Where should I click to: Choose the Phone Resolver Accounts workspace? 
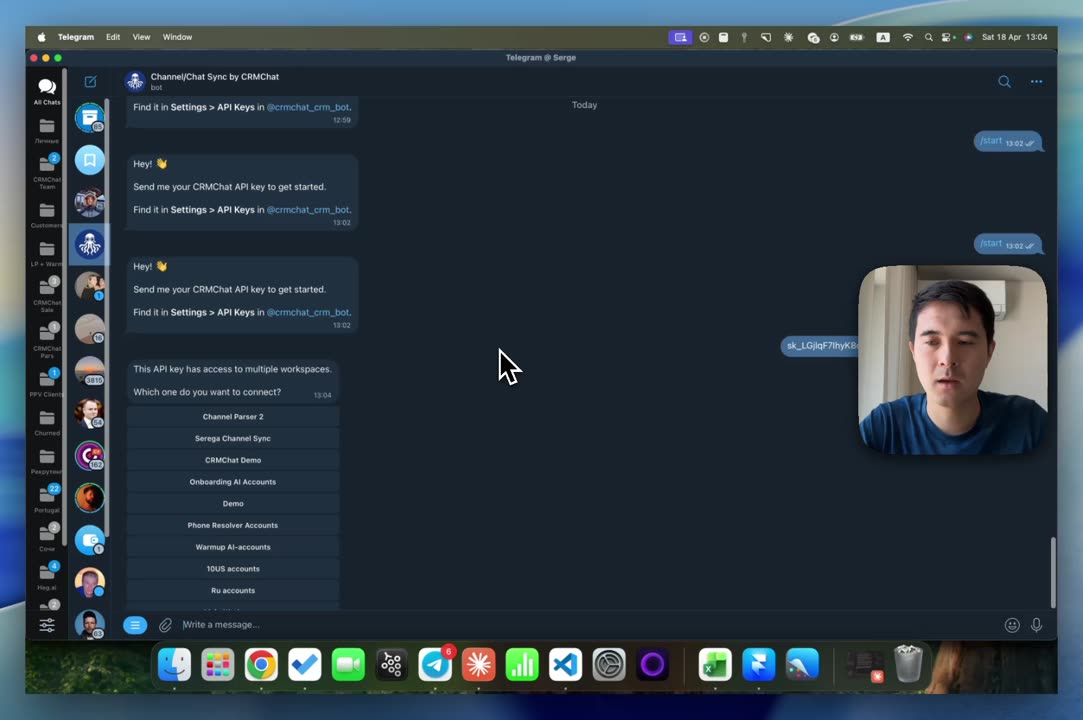coord(233,525)
